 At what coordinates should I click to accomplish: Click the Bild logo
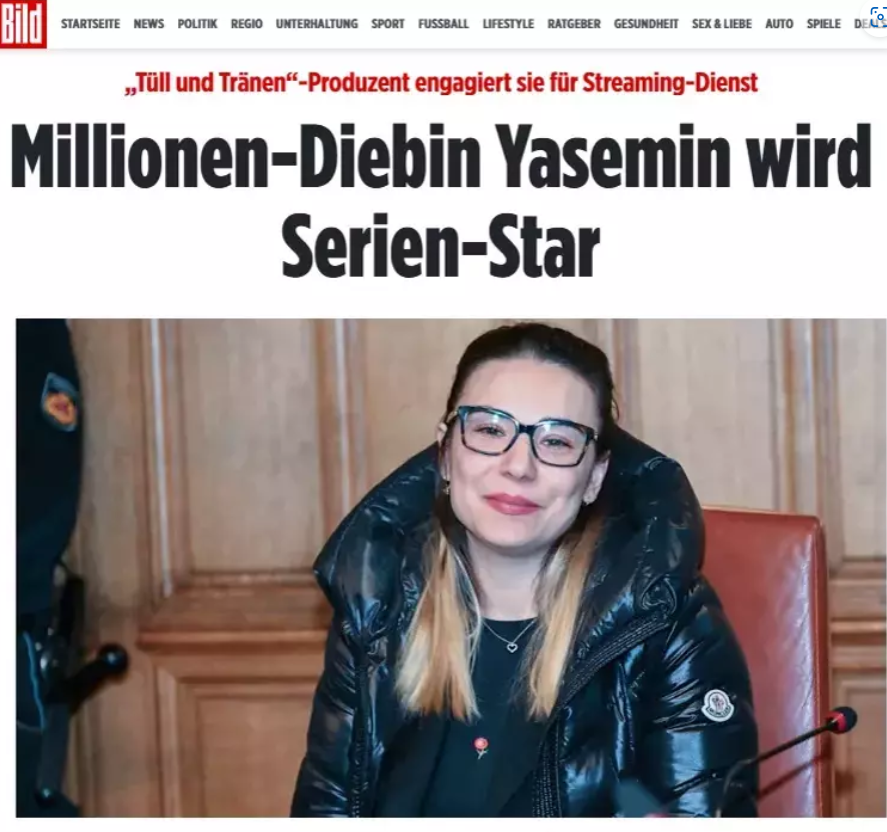[23, 24]
